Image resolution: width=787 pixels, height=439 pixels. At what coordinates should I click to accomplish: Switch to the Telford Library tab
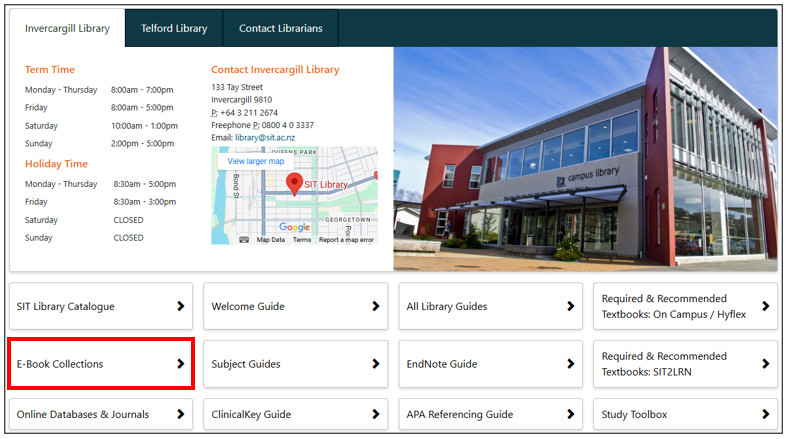174,28
